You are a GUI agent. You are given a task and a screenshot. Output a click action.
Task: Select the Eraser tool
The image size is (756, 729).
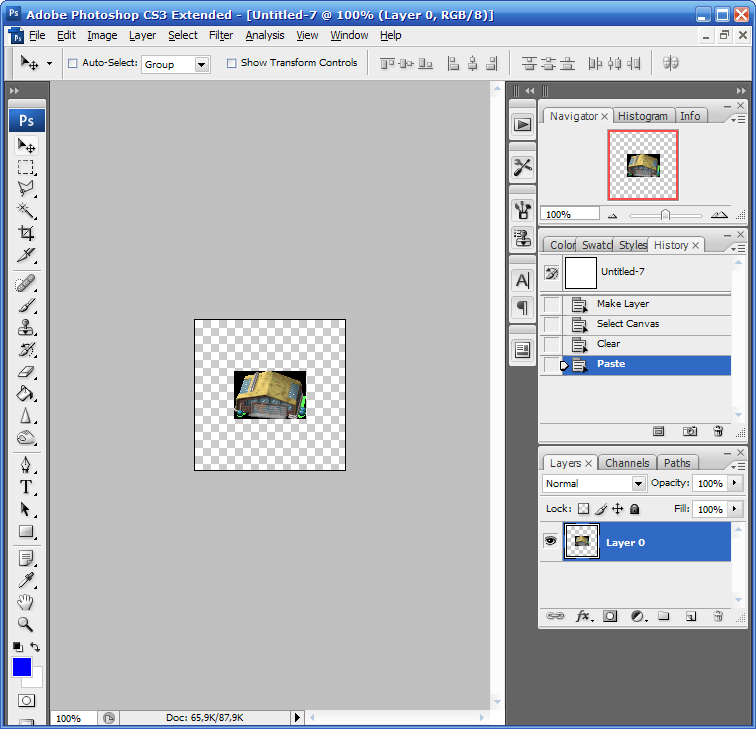click(26, 372)
